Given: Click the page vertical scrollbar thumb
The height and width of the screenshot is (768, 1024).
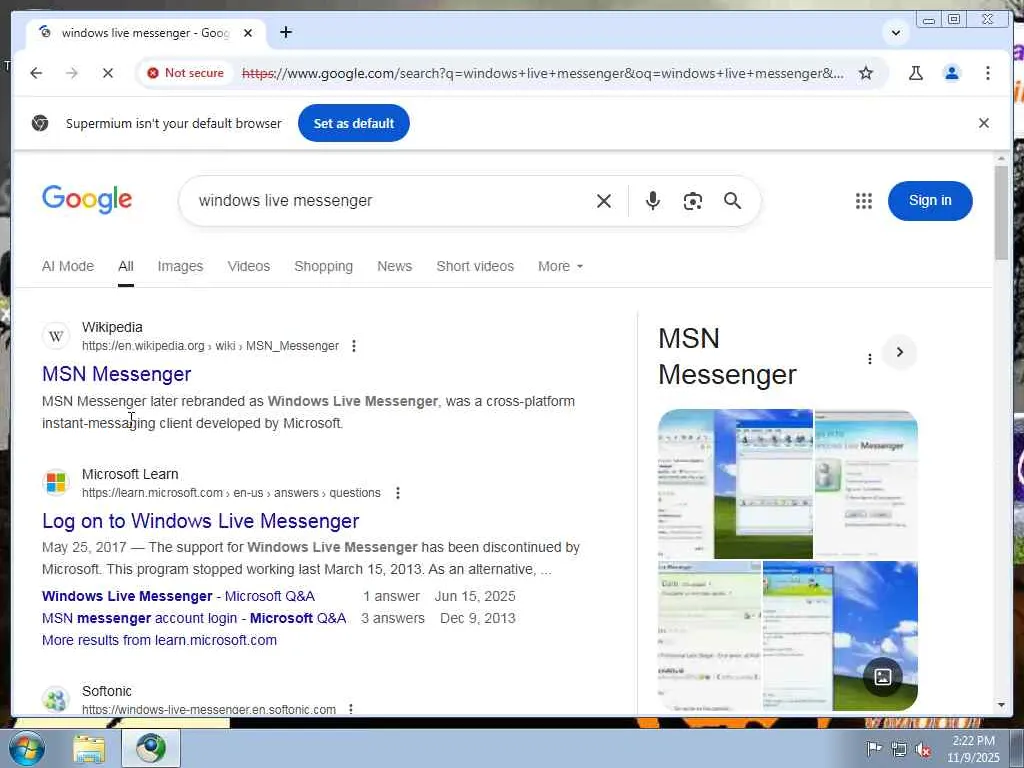Looking at the screenshot, I should 1002,212.
